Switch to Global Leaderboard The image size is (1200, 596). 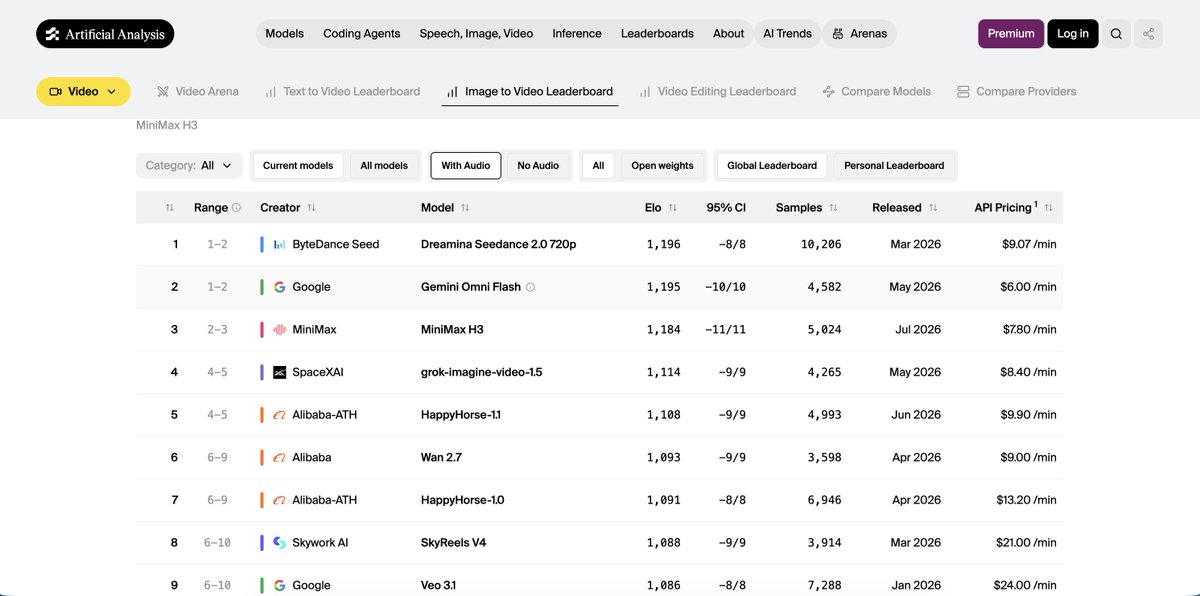click(772, 166)
